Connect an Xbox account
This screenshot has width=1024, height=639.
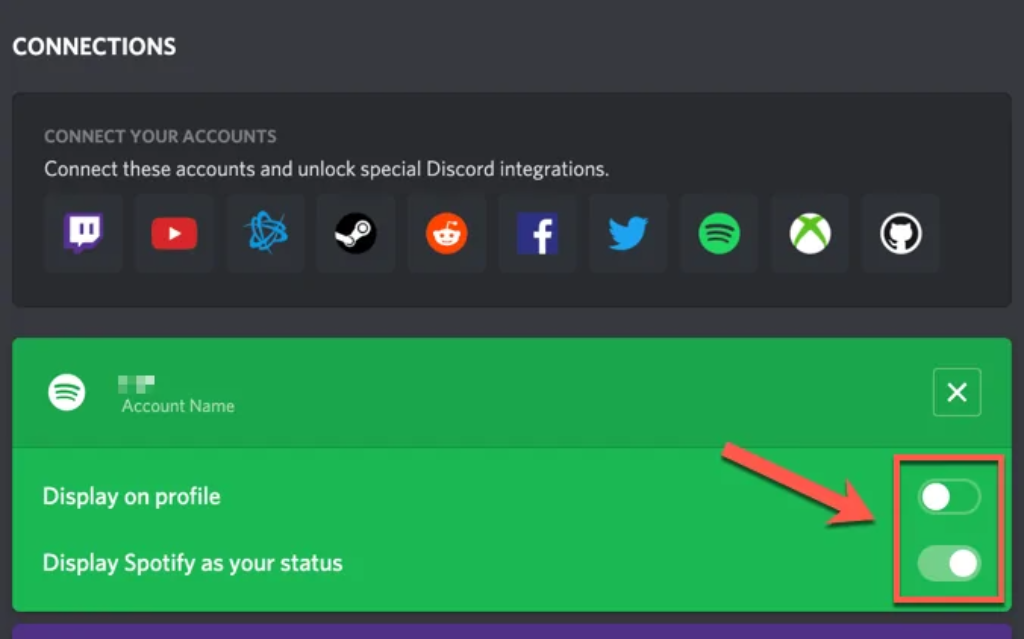[809, 233]
